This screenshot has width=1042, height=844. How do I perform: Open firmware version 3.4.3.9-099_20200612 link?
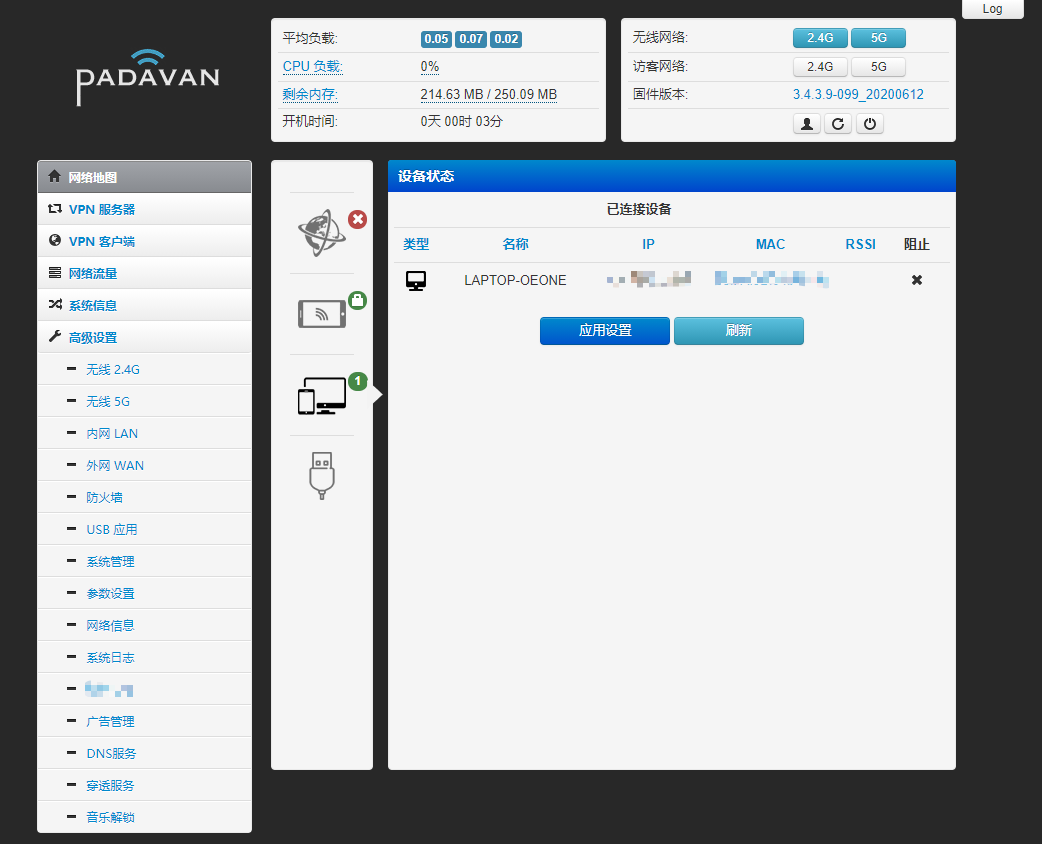tap(858, 94)
